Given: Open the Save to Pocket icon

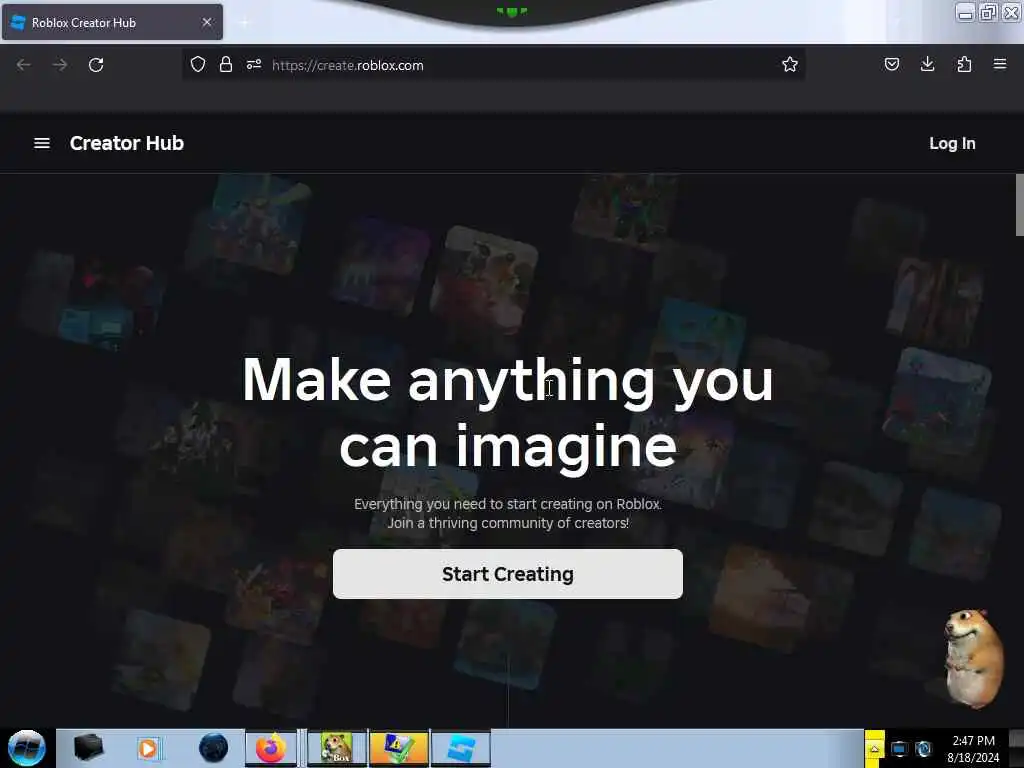Looking at the screenshot, I should 891,64.
